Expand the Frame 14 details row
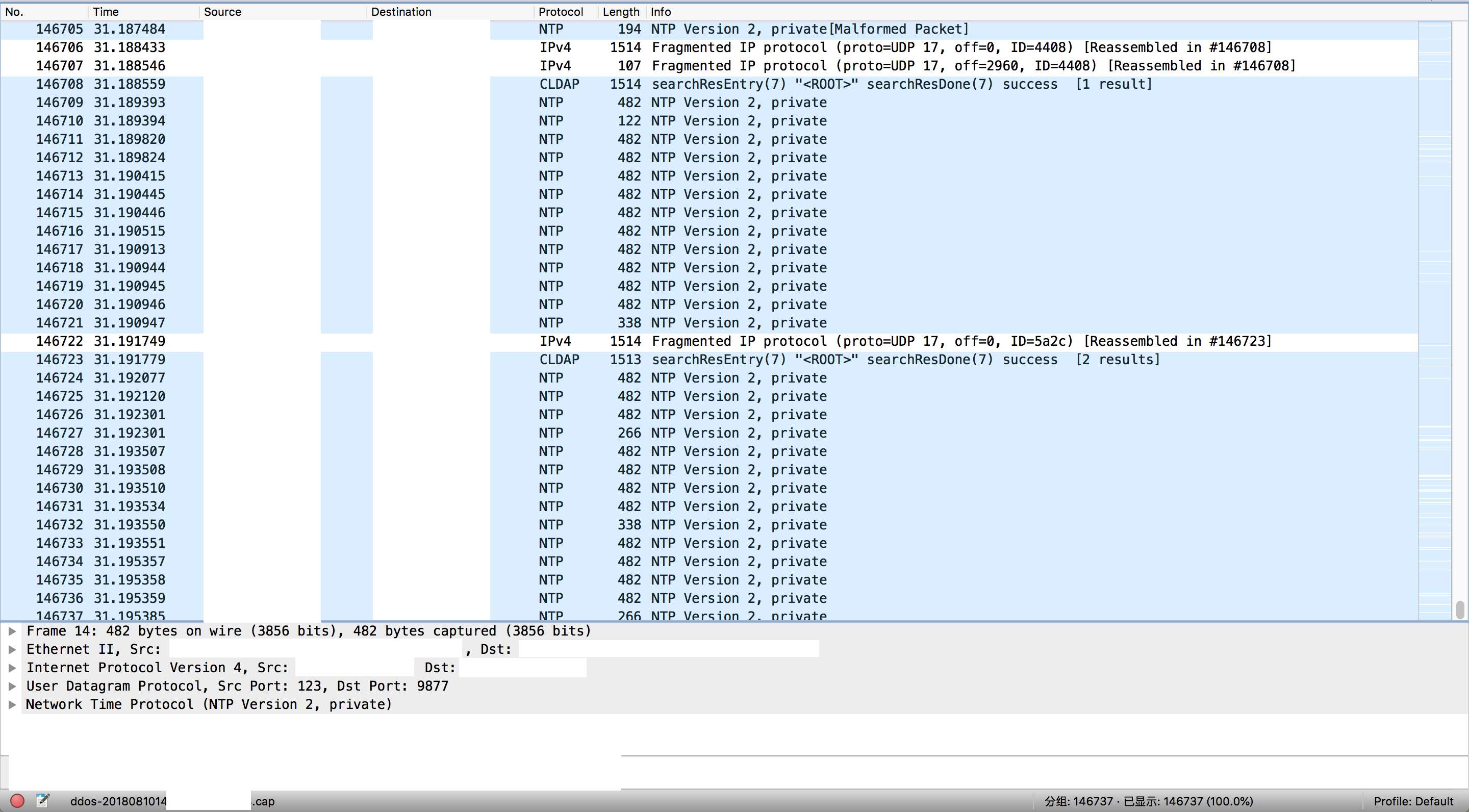Image resolution: width=1469 pixels, height=812 pixels. (x=11, y=630)
